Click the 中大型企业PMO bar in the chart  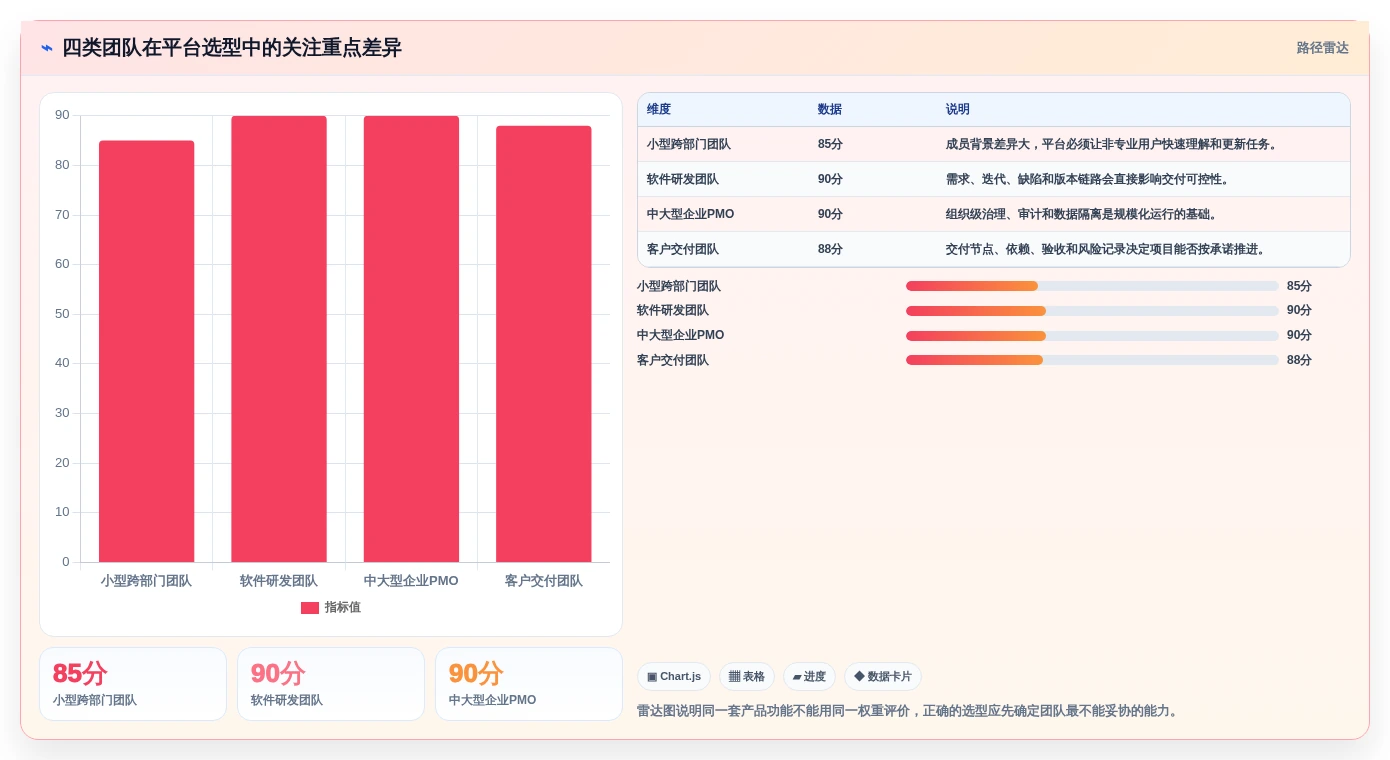coord(411,339)
